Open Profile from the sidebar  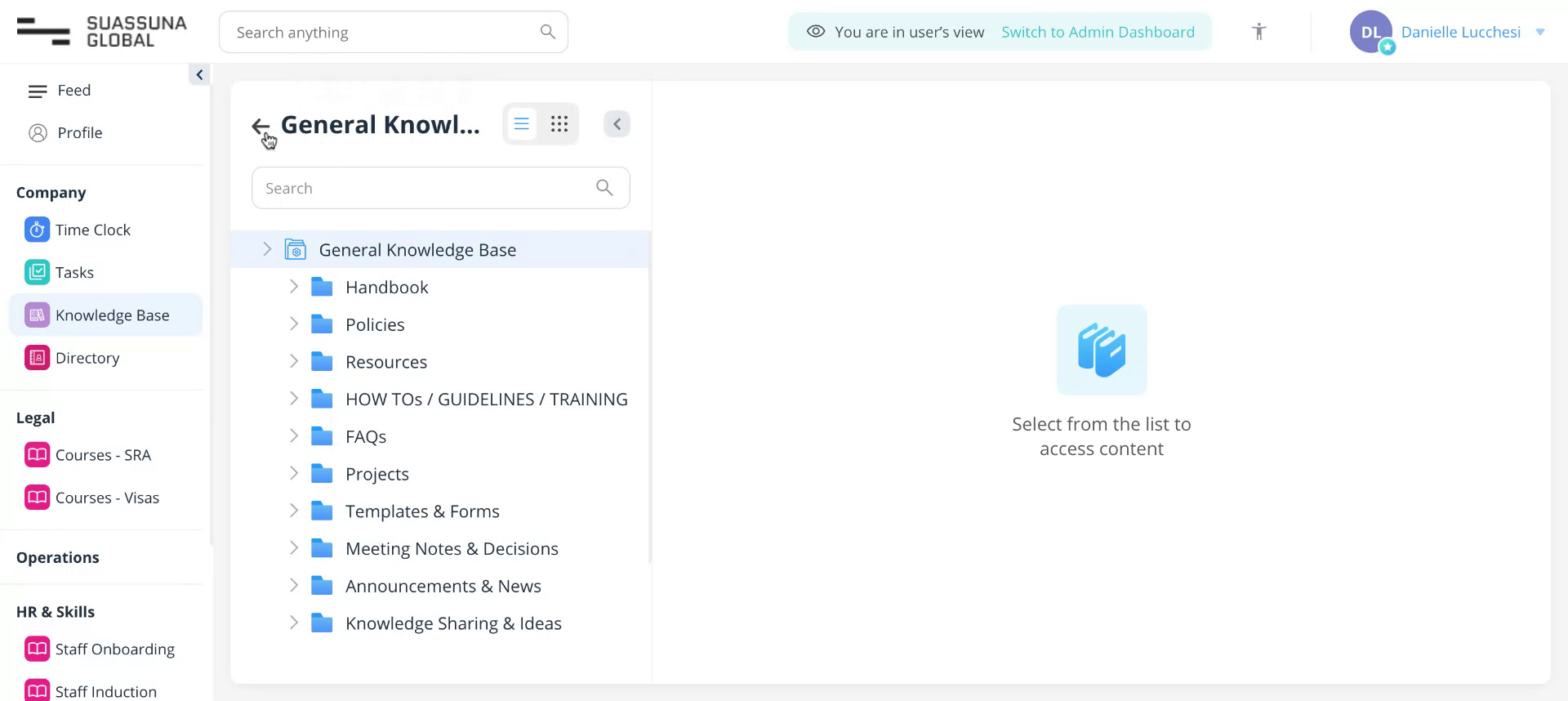(x=79, y=133)
